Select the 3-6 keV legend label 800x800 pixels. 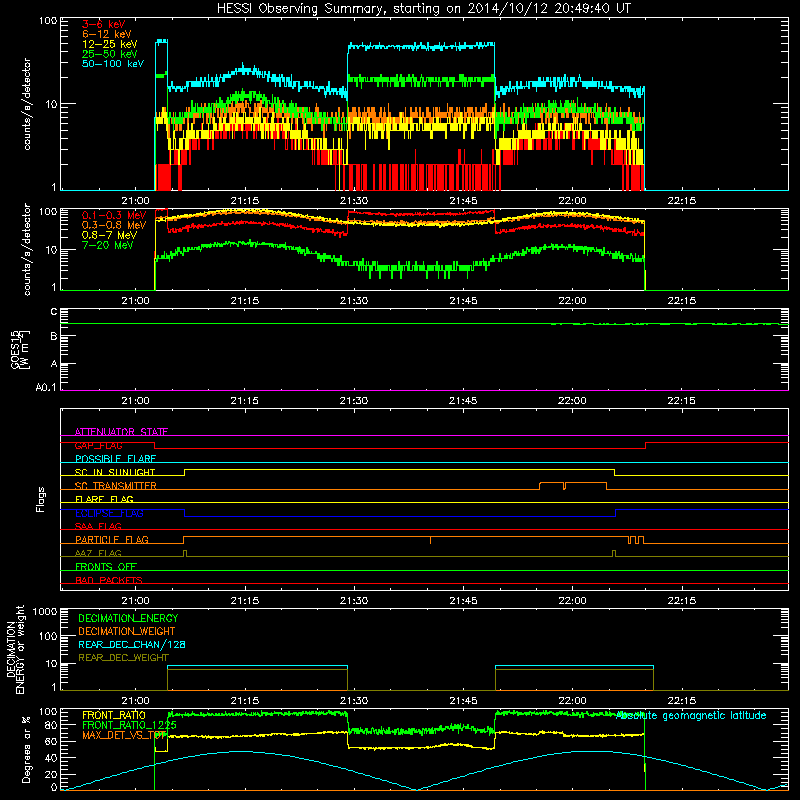[104, 24]
